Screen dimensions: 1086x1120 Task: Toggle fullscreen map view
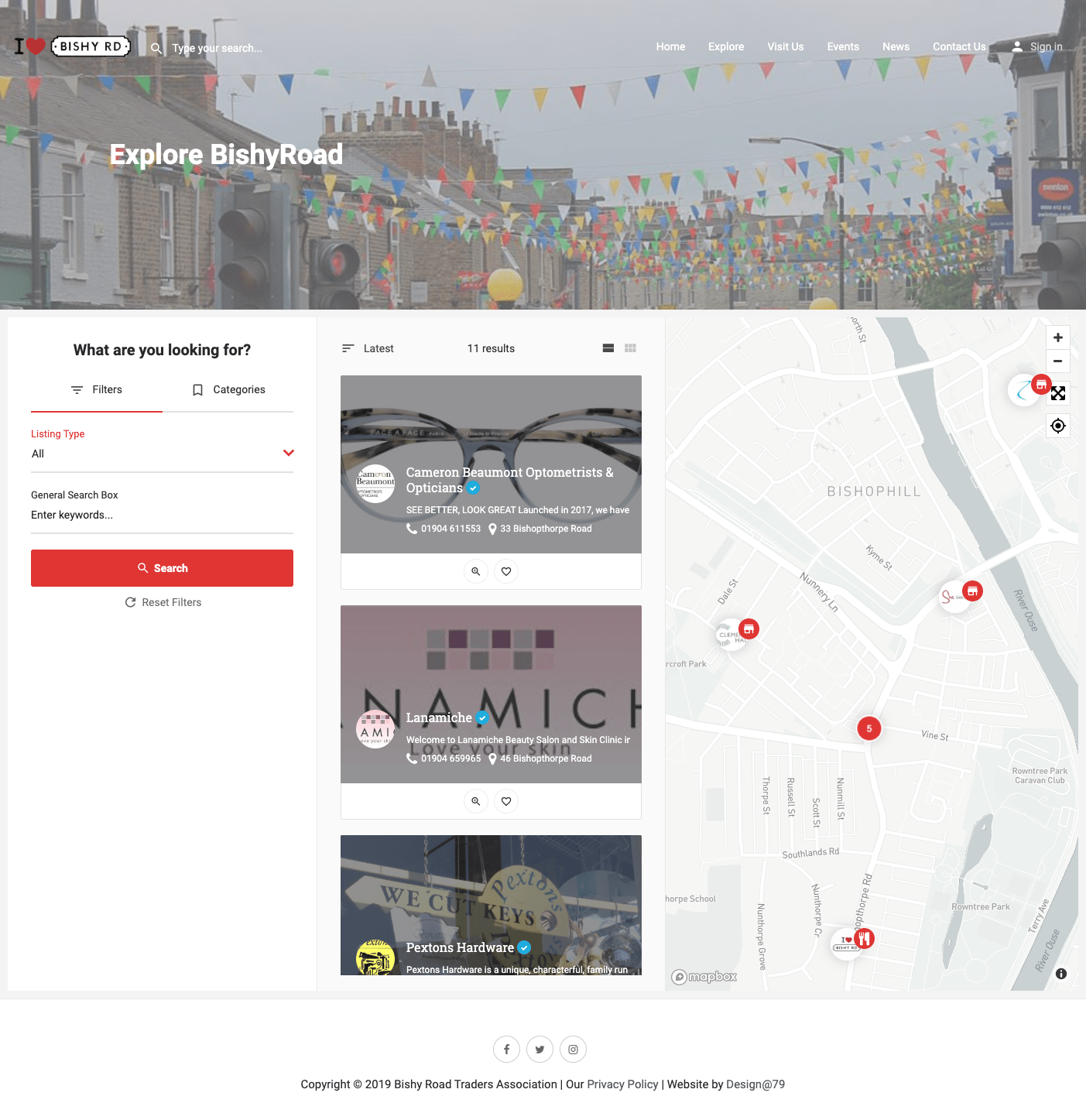[1058, 393]
